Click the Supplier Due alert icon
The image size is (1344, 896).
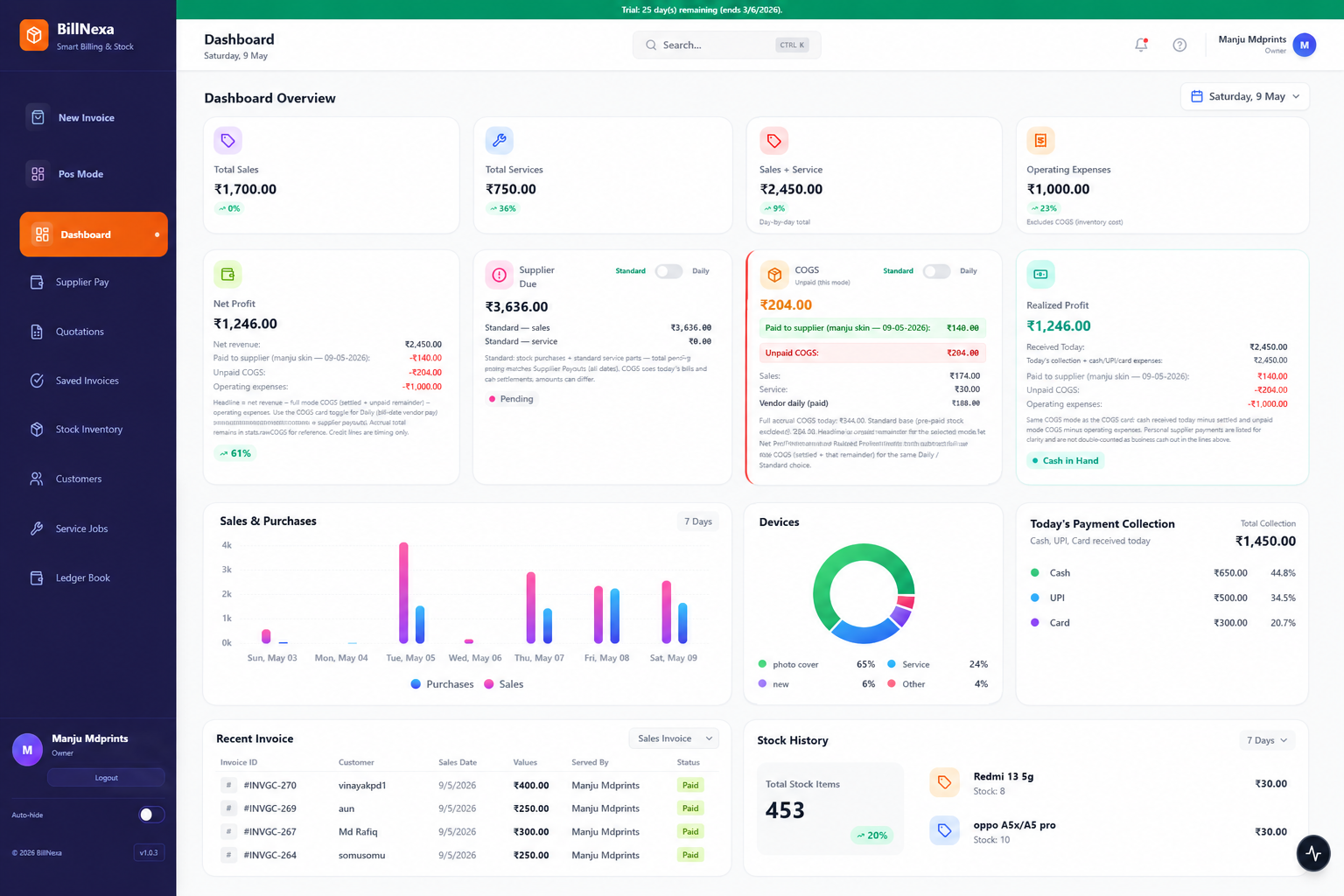(x=500, y=275)
